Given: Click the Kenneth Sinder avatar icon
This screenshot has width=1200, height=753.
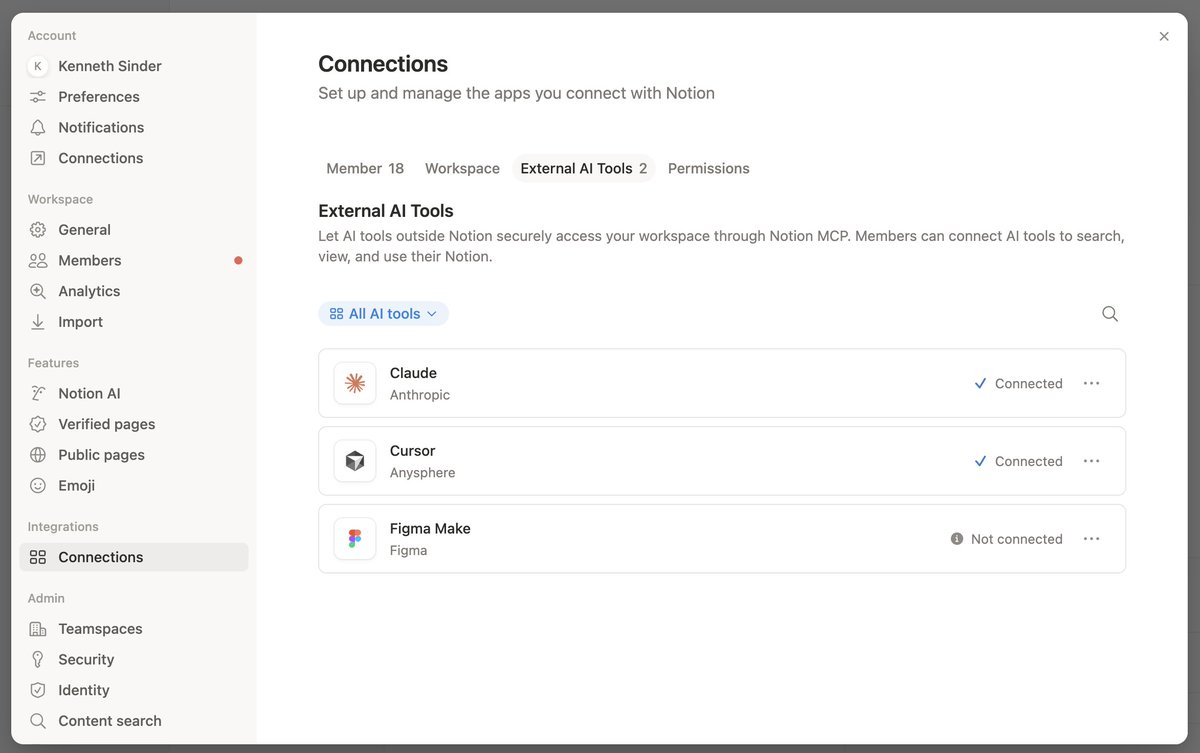Looking at the screenshot, I should click(x=38, y=66).
